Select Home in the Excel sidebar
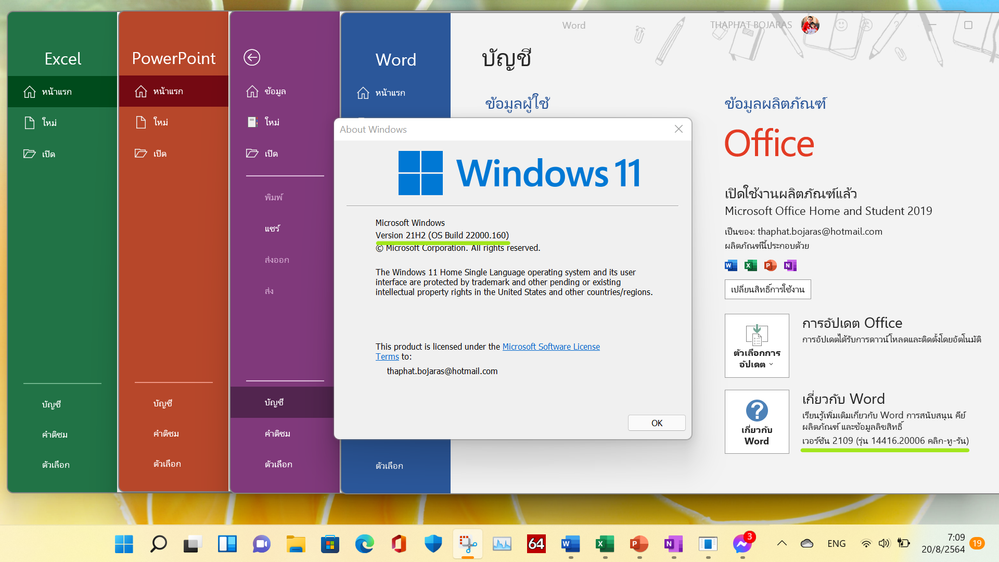Screen dimensions: 999x562 [x=62, y=92]
